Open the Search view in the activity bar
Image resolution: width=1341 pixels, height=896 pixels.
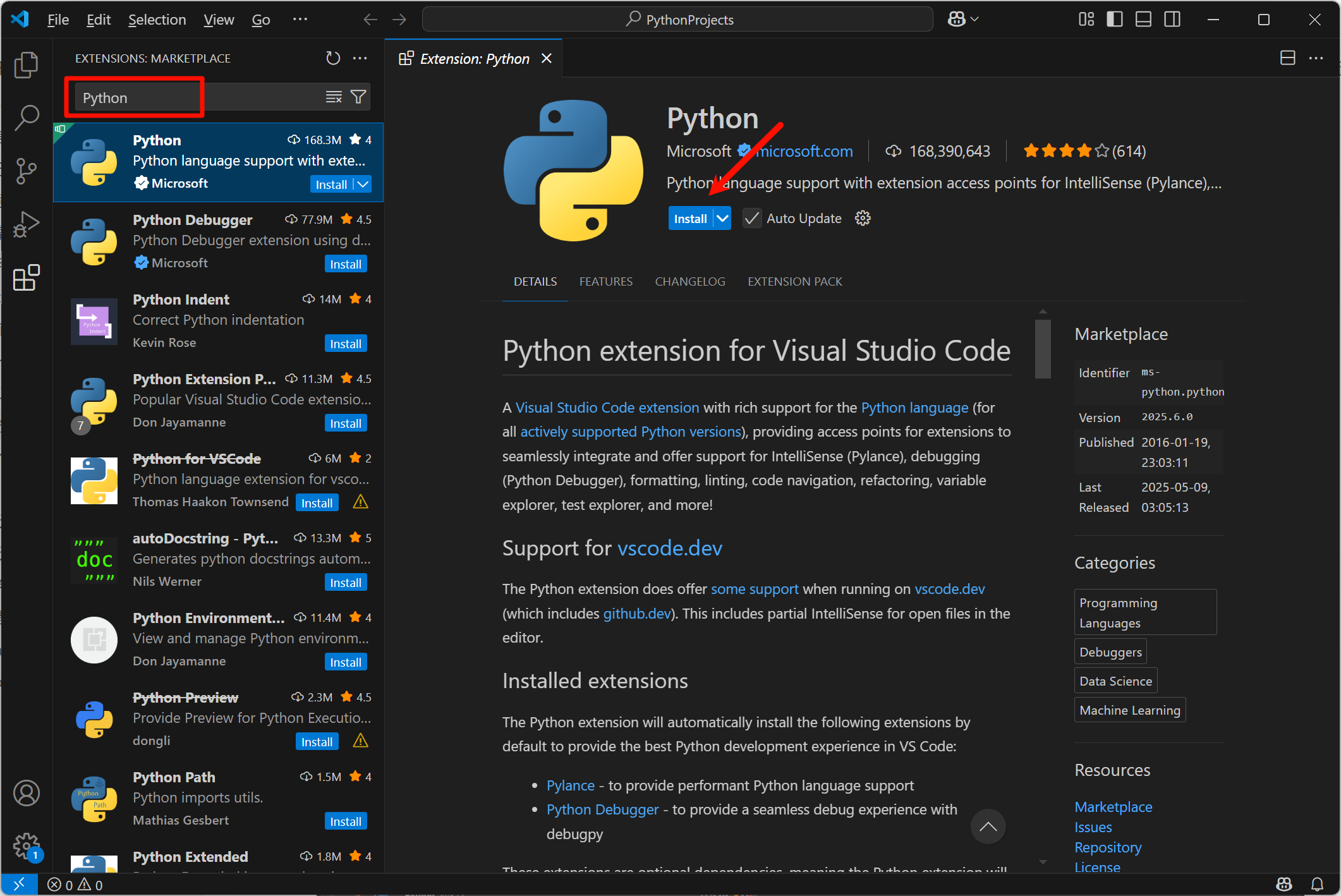pyautogui.click(x=27, y=117)
